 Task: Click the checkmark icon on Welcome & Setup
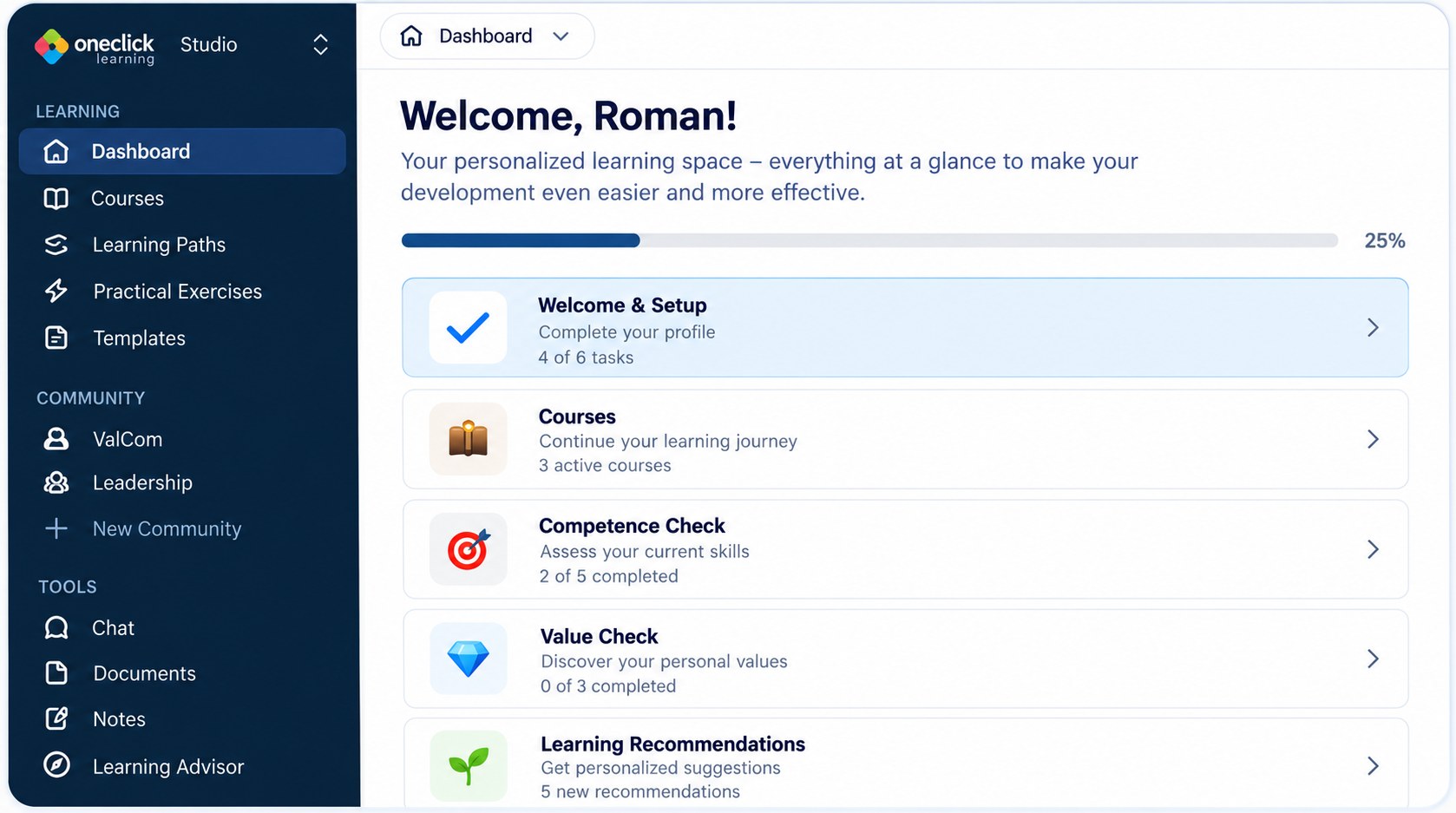(468, 328)
